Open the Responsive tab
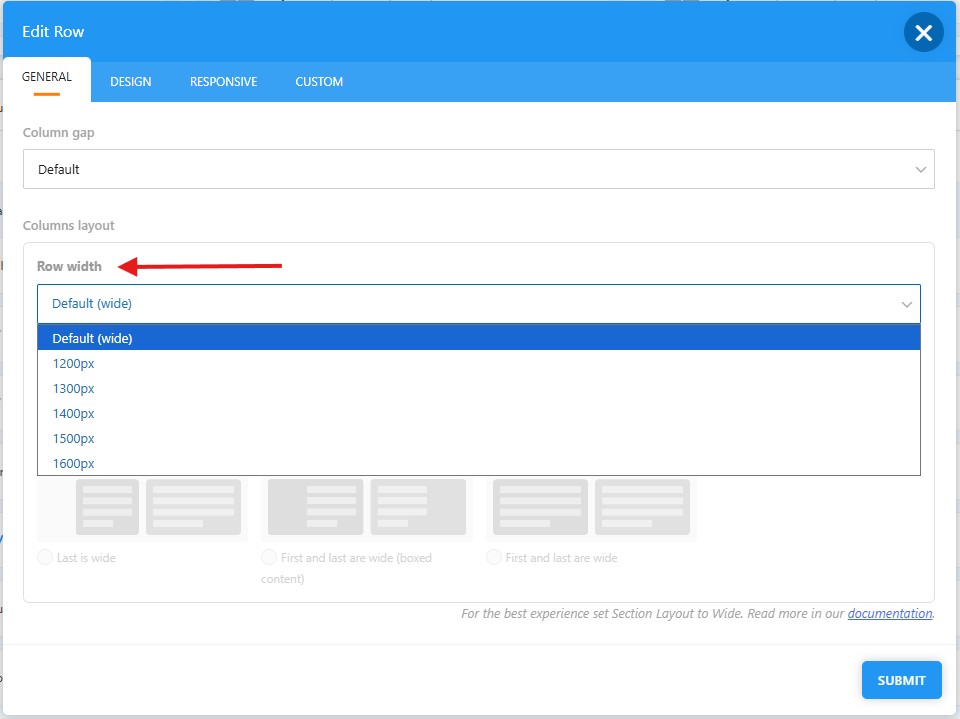Screen dimensions: 960x719 click(223, 81)
